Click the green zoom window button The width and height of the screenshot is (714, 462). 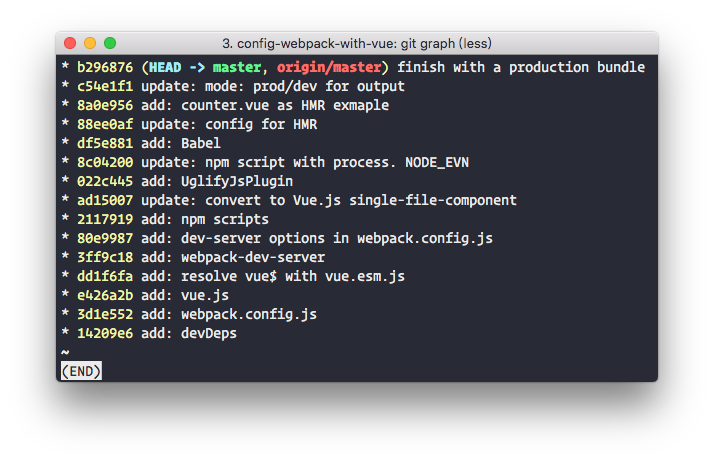coord(110,43)
